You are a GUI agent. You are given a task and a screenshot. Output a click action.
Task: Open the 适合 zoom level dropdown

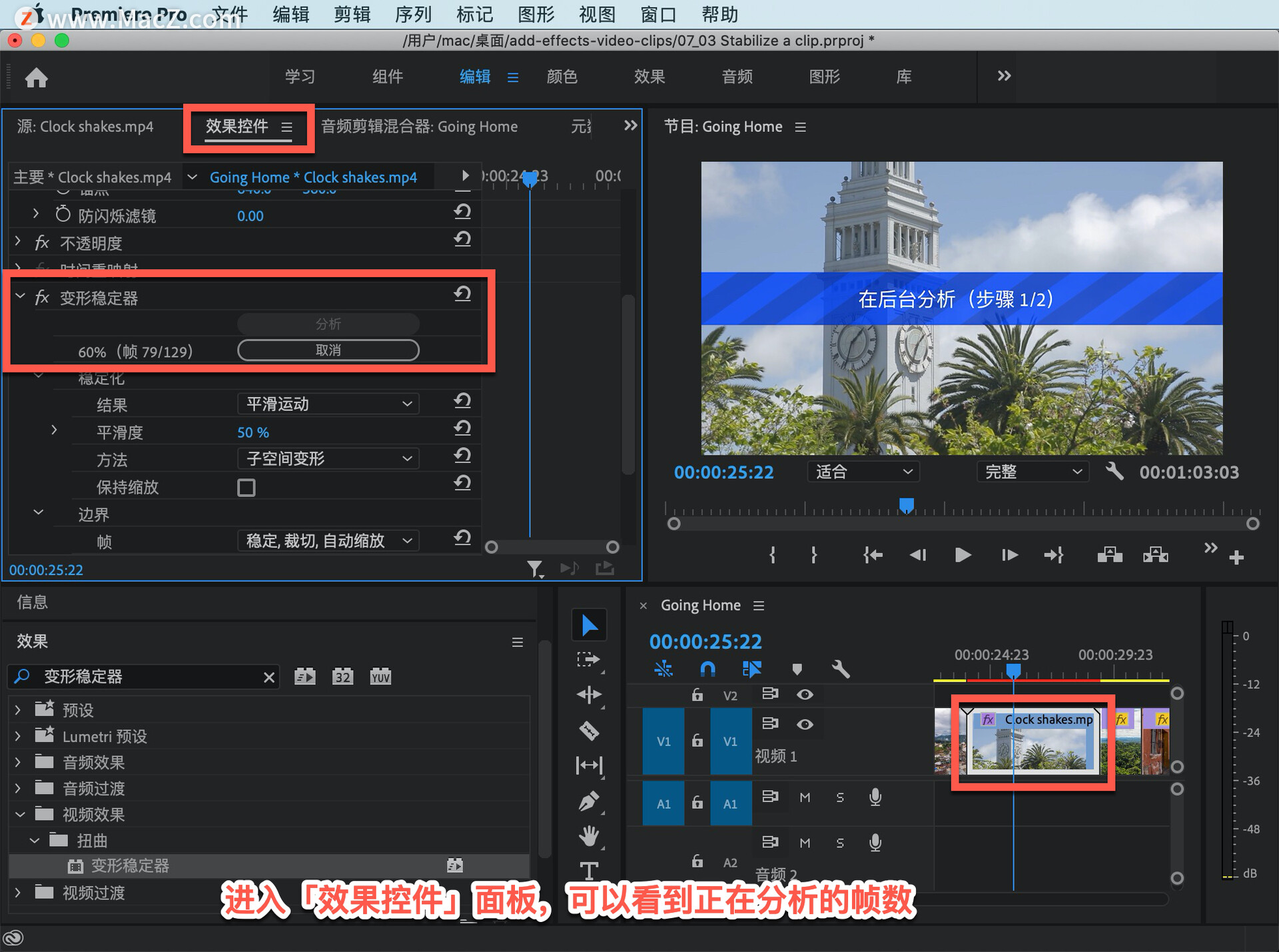863,472
